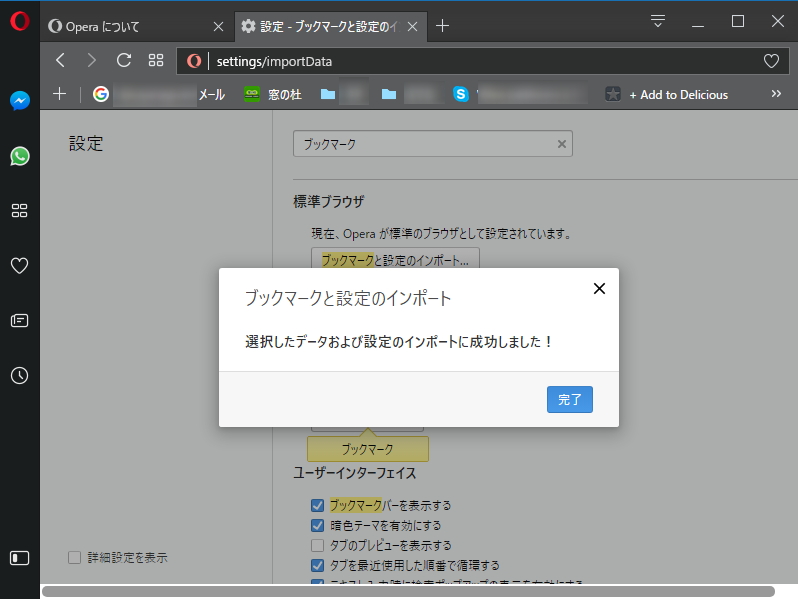Click the ユーザーインターフェイス heading

click(x=355, y=473)
